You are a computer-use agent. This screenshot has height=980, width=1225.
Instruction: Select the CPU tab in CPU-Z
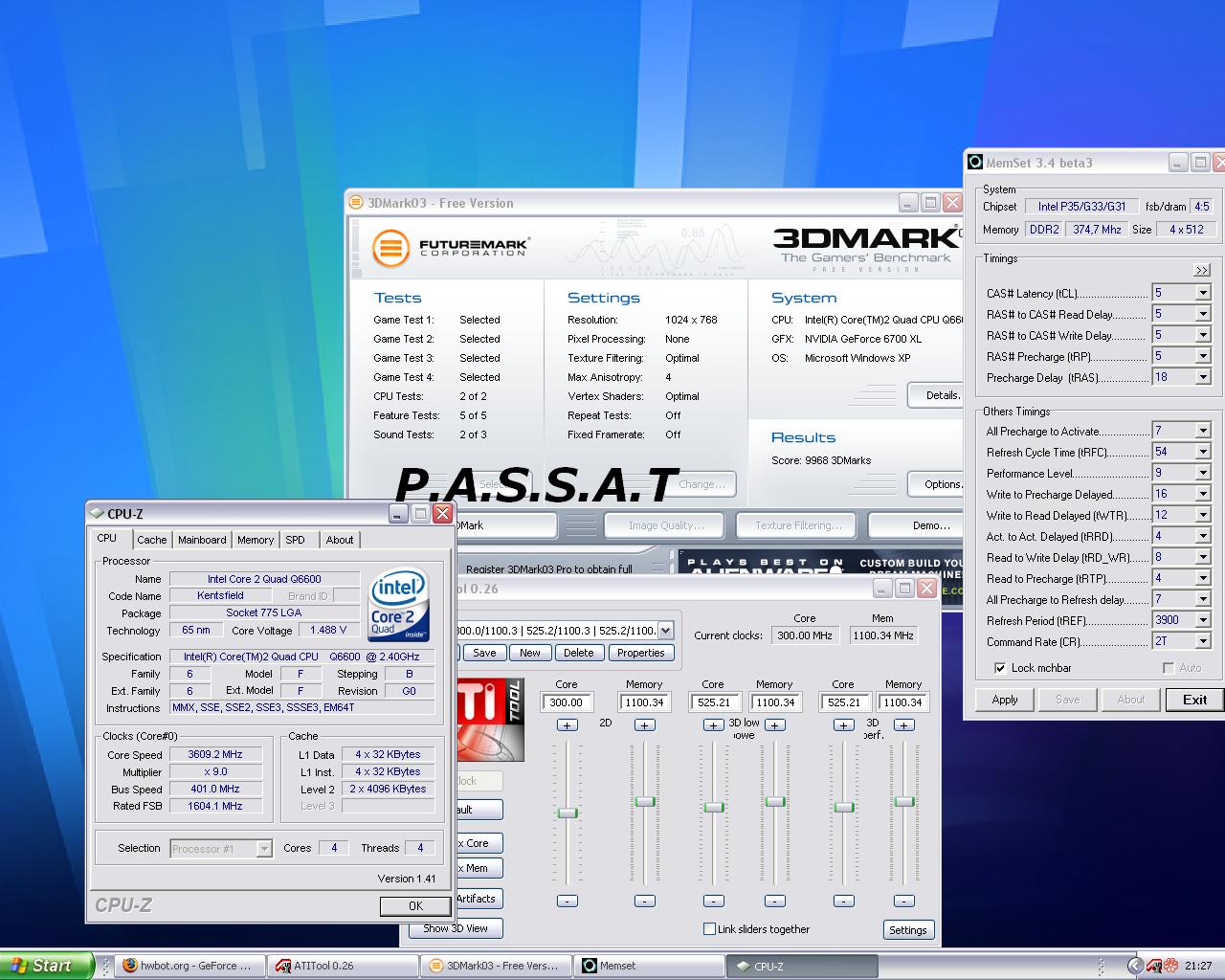pyautogui.click(x=107, y=539)
